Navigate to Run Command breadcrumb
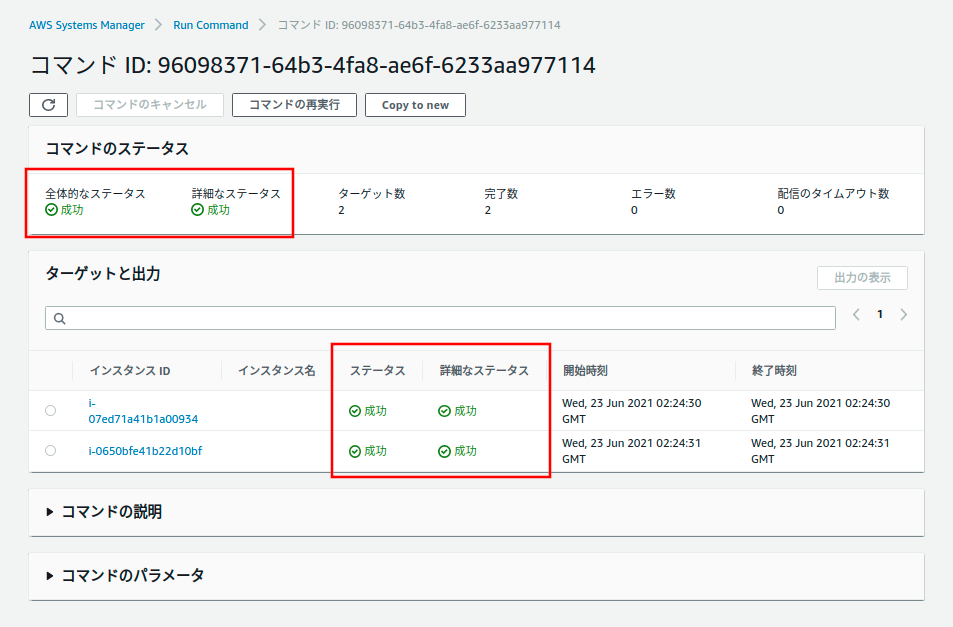 pyautogui.click(x=210, y=25)
